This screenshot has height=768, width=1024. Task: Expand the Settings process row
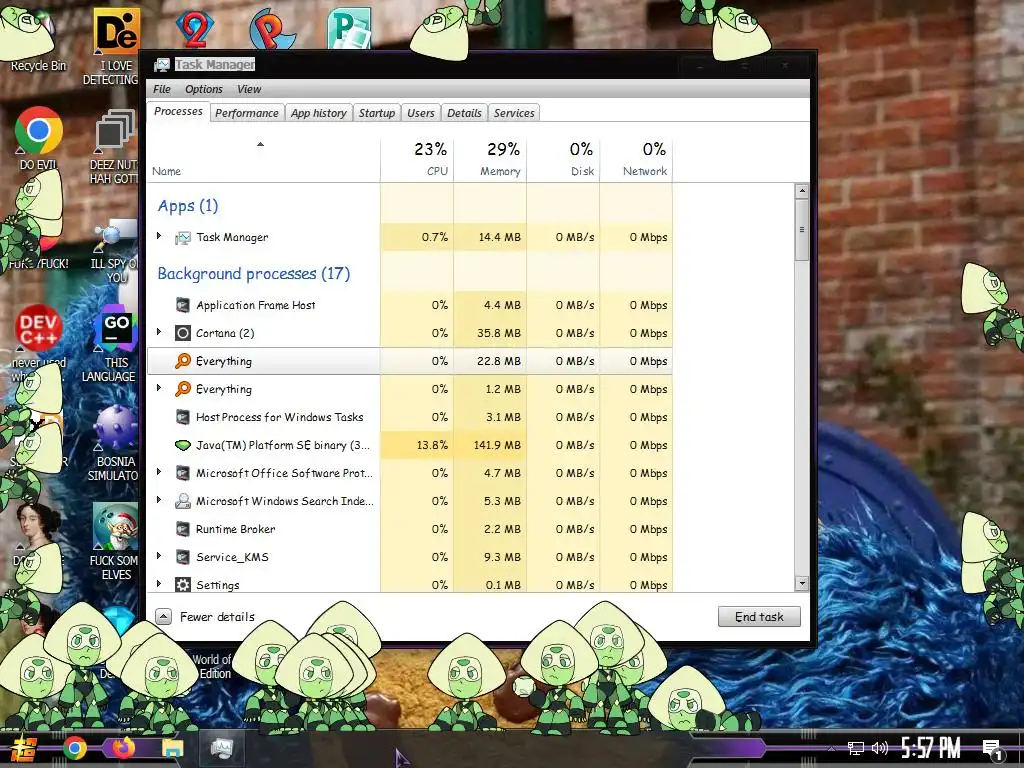(x=159, y=584)
